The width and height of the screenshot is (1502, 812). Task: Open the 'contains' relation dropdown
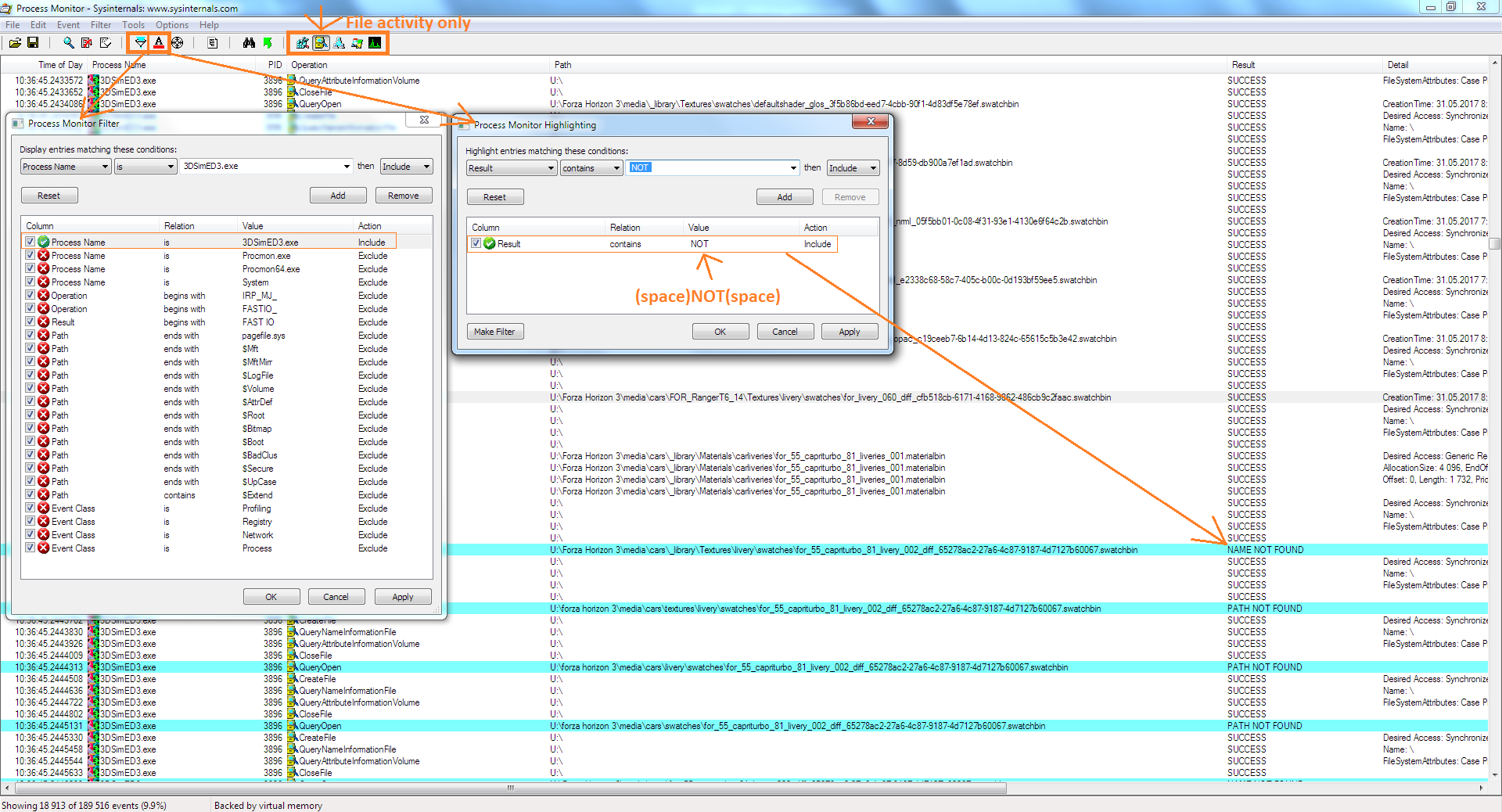point(616,168)
